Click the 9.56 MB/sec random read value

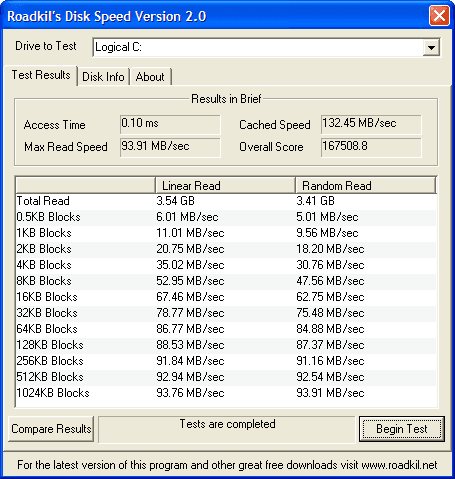click(x=327, y=233)
